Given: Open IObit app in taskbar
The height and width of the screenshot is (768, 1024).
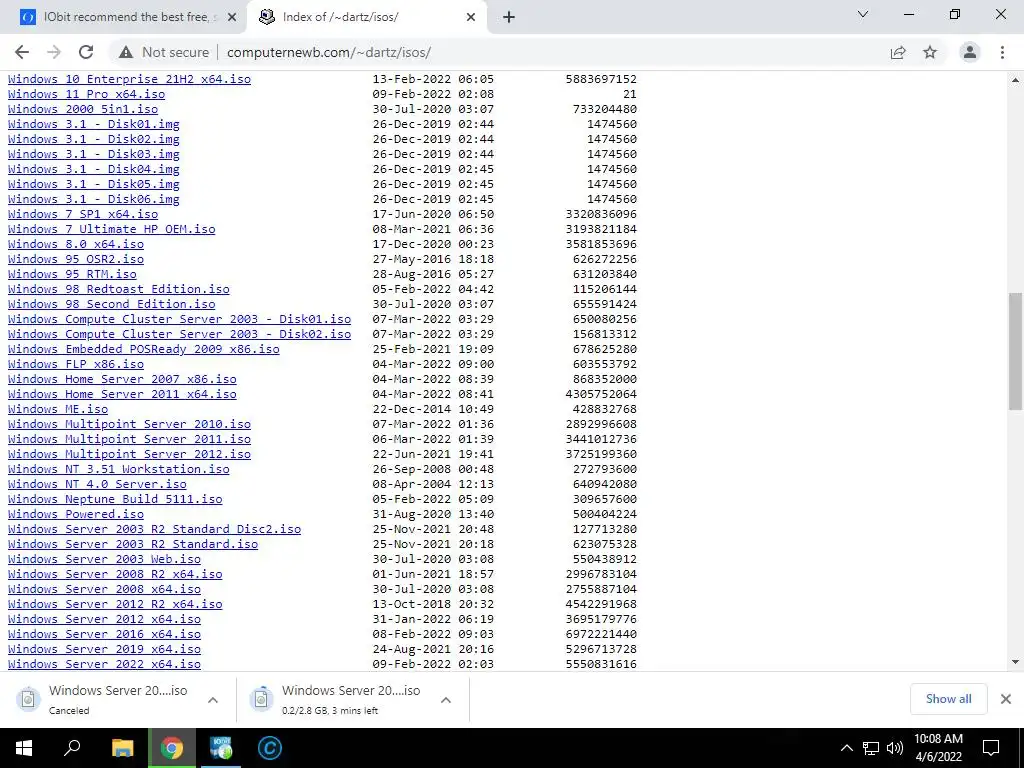Looking at the screenshot, I should 221,748.
